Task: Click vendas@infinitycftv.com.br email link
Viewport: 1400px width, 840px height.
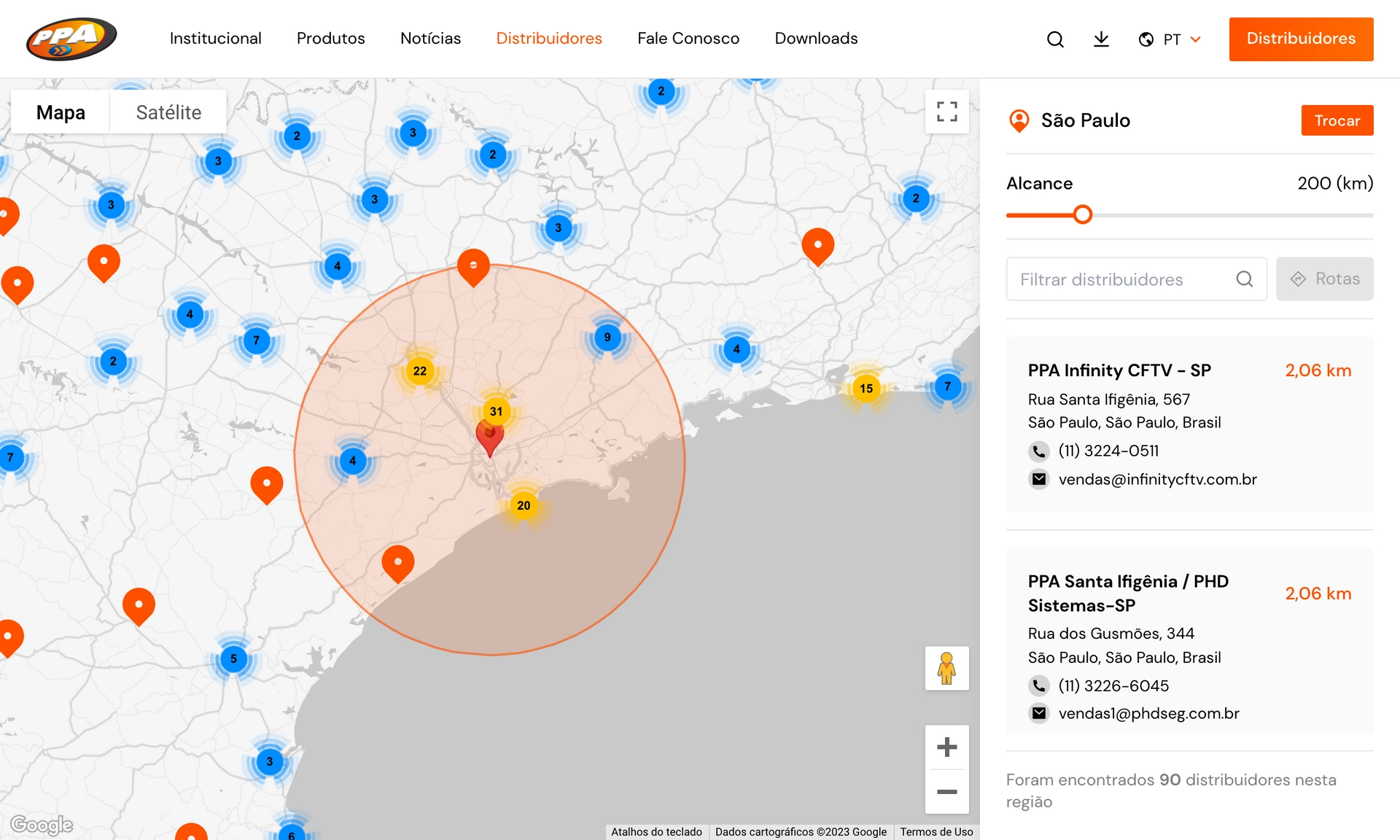Action: tap(1157, 479)
